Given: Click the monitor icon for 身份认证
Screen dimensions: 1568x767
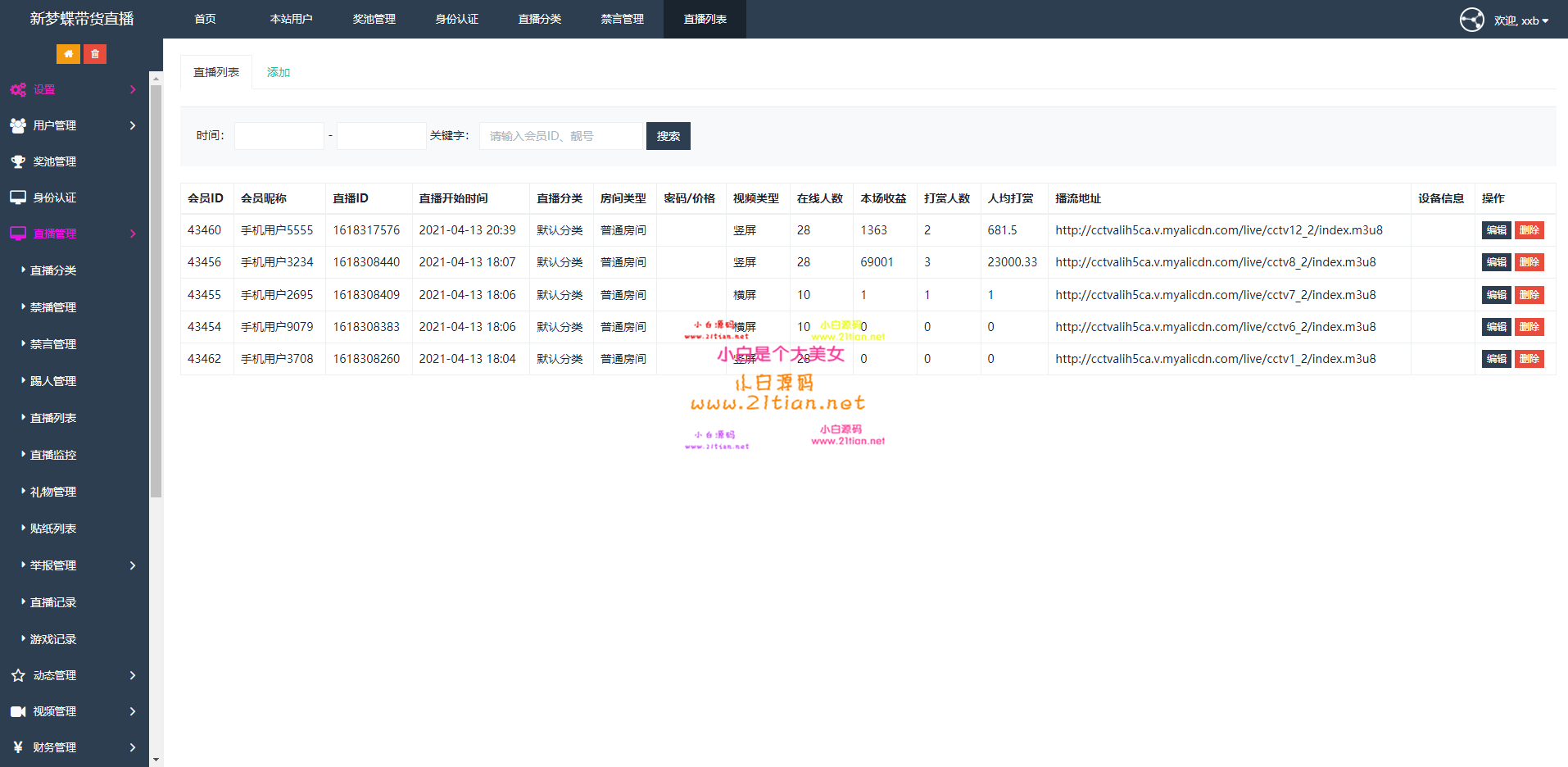Looking at the screenshot, I should tap(18, 197).
